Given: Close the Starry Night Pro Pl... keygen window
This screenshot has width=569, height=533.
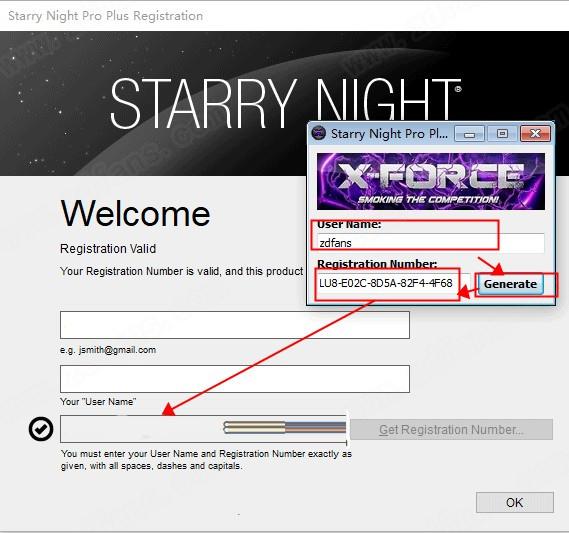Looking at the screenshot, I should 535,134.
